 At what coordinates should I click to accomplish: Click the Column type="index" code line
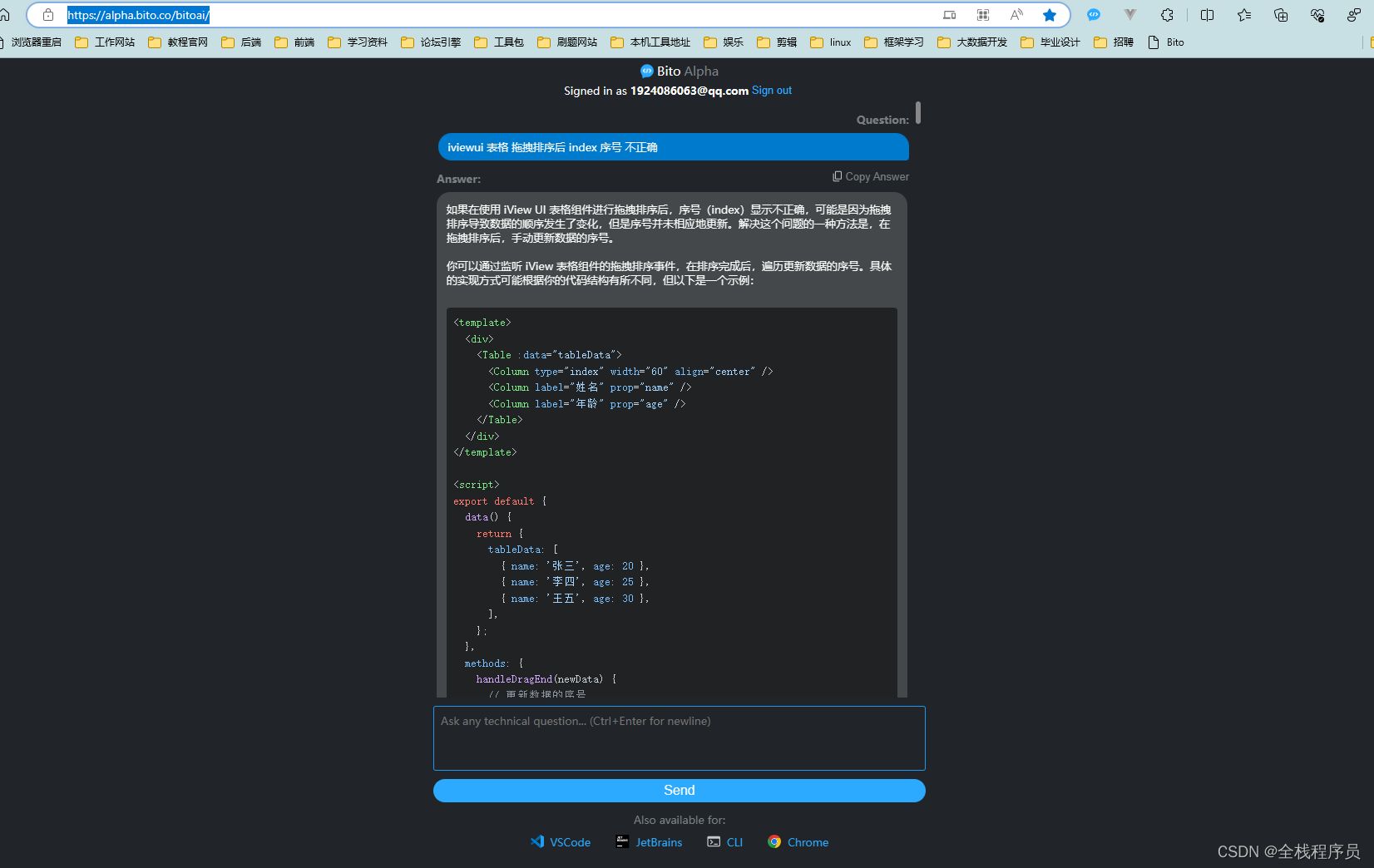[630, 372]
